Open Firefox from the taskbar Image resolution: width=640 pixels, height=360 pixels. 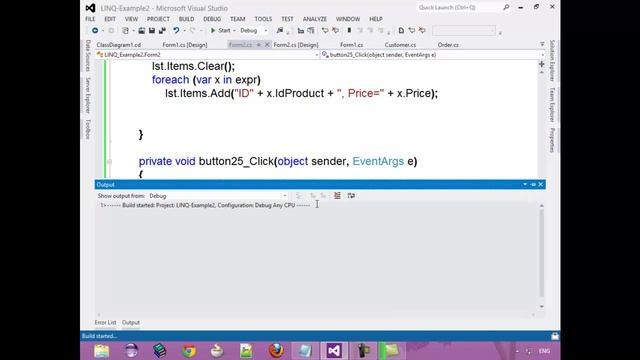(x=276, y=351)
